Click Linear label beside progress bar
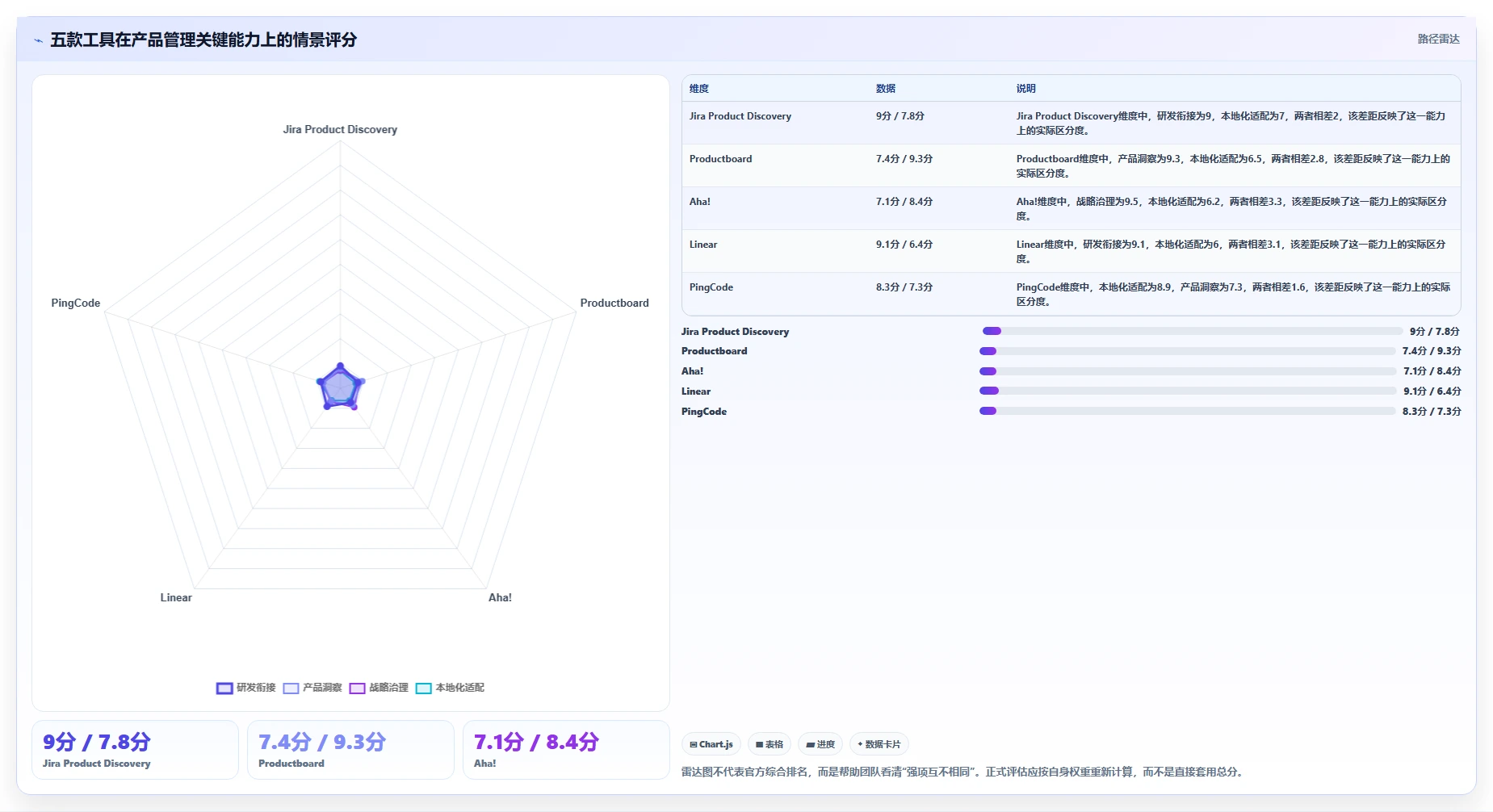 696,391
